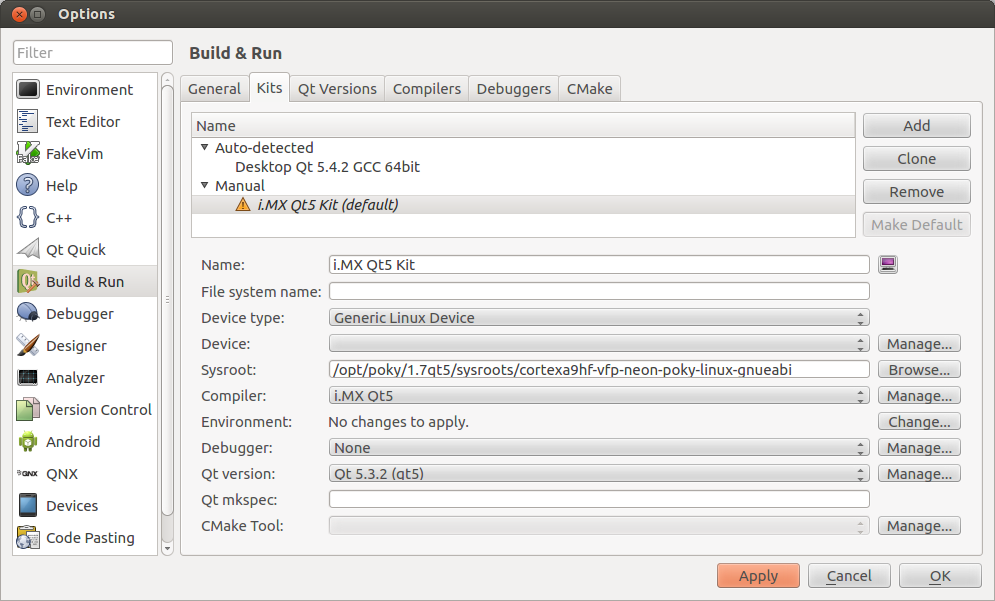
Task: Click the i.MX Qt5 Kit warning icon
Action: [243, 205]
